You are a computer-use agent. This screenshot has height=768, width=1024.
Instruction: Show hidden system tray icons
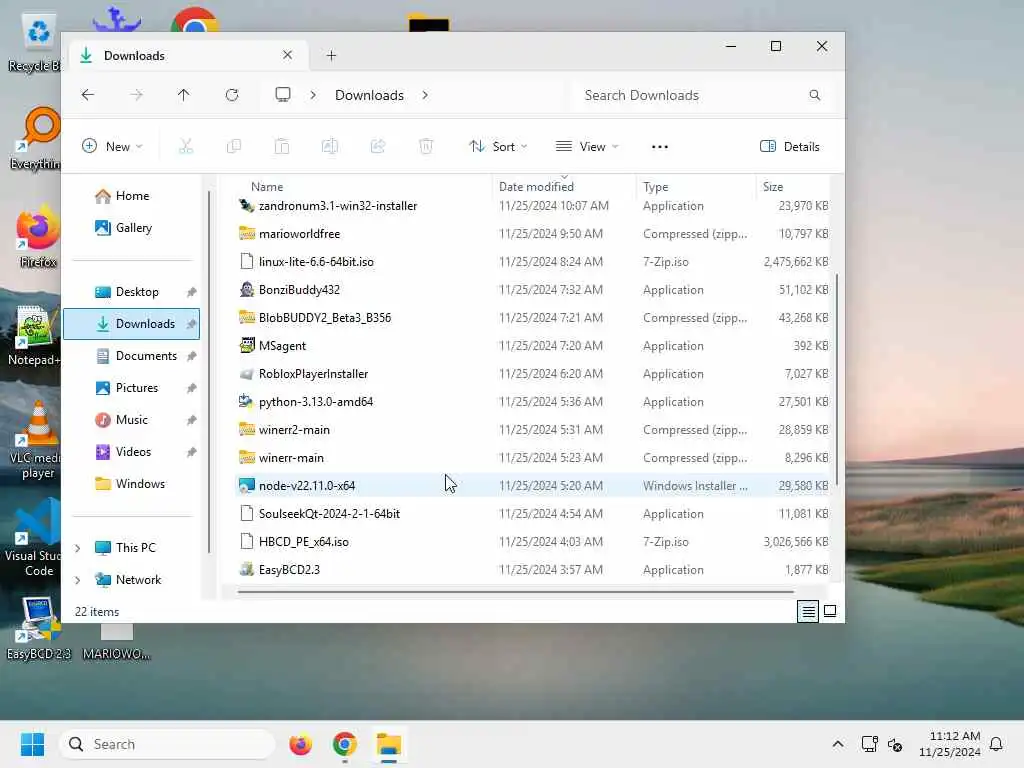pyautogui.click(x=838, y=744)
